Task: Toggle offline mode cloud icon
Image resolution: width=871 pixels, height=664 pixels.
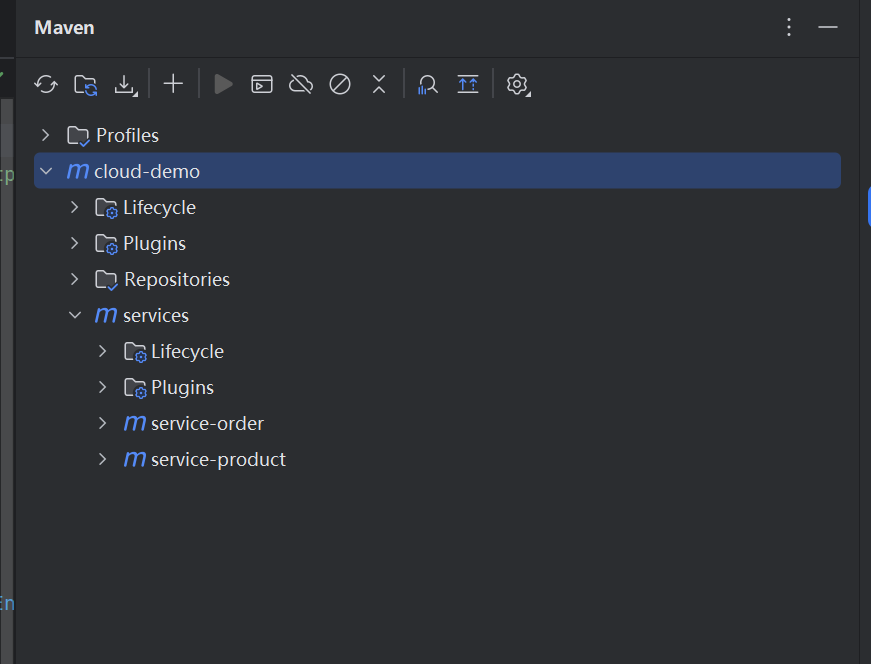Action: [x=301, y=84]
